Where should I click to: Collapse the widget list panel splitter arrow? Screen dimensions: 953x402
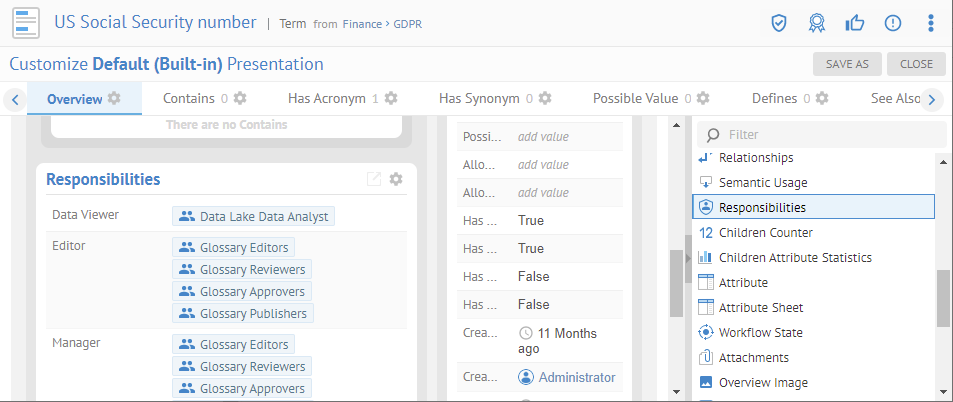(x=687, y=259)
